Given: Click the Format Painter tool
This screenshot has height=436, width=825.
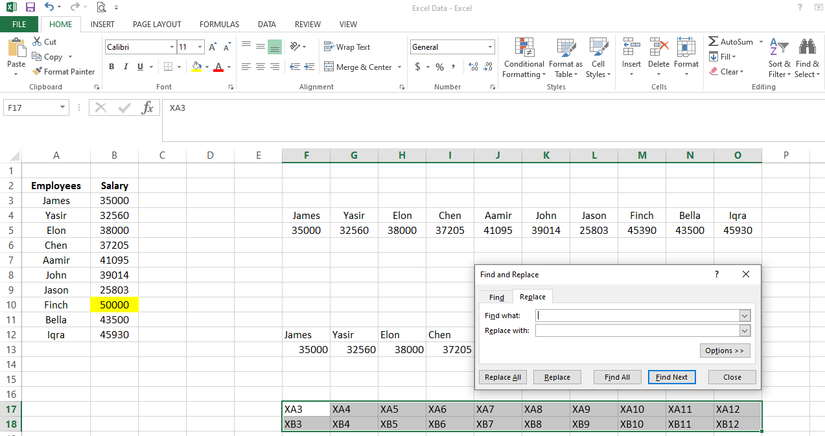Looking at the screenshot, I should point(63,71).
